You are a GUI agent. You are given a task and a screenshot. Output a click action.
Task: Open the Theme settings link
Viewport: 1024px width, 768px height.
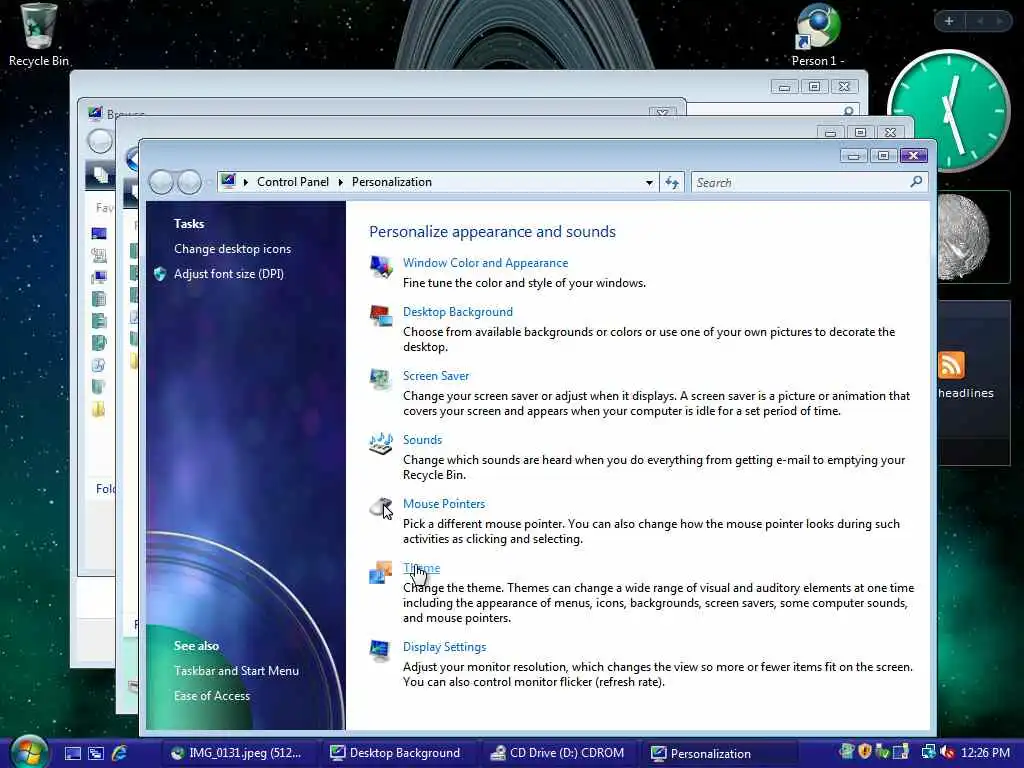point(421,568)
